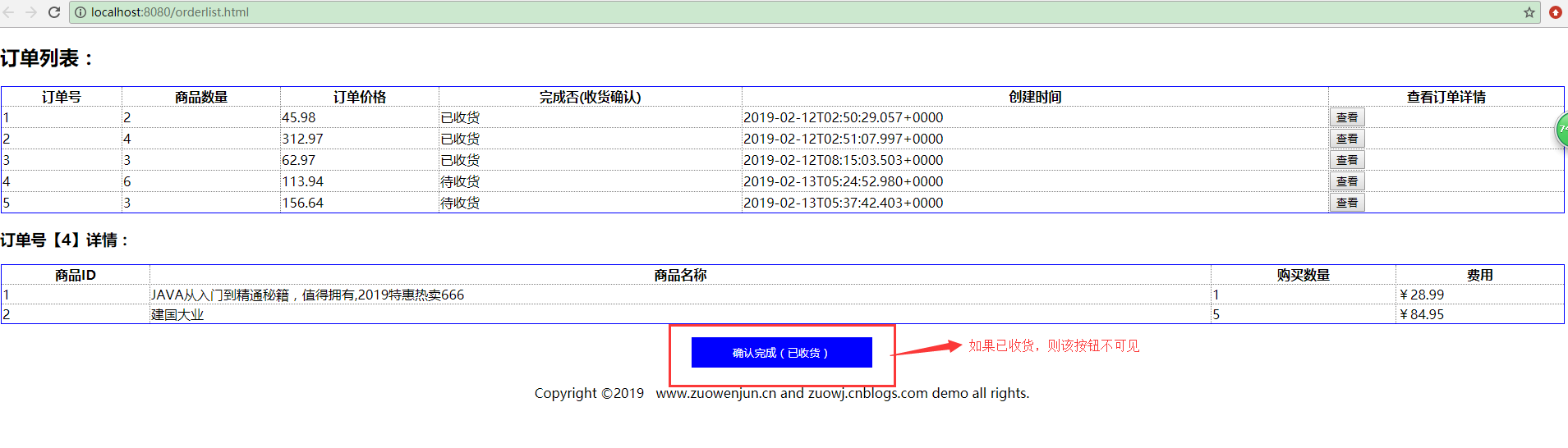Click the 查看订单详情 column header
Image resolution: width=1568 pixels, height=448 pixels.
pos(1446,97)
